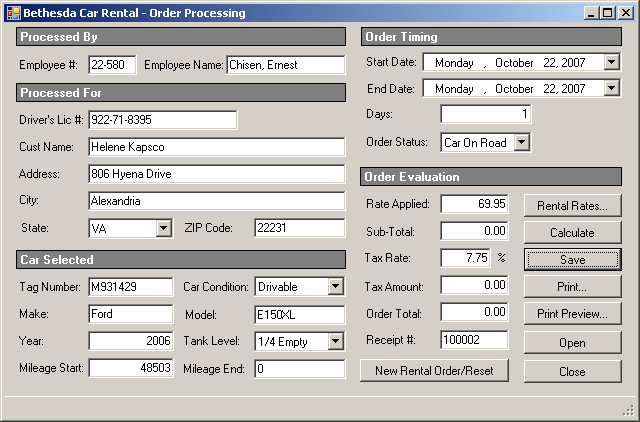
Task: Focus the Employee # field
Action: click(x=112, y=65)
